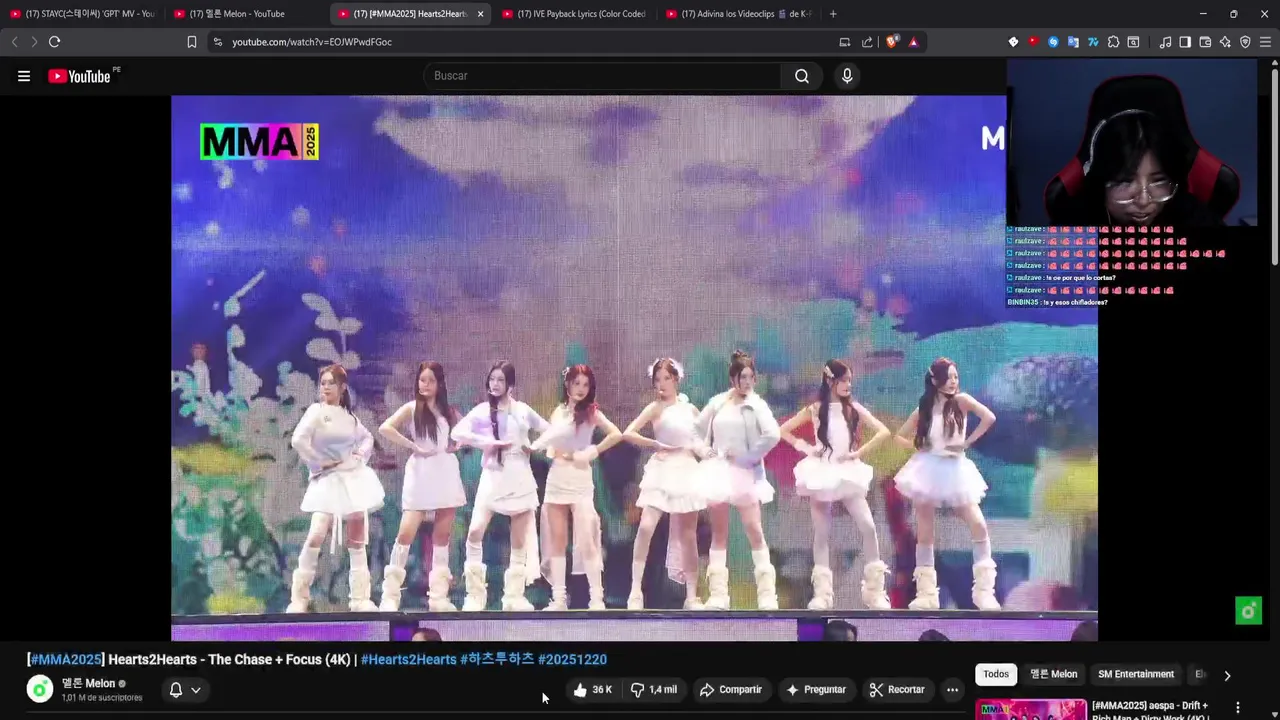The height and width of the screenshot is (720, 1280).
Task: Switch to Adivina los Videoclips tab
Action: pyautogui.click(x=738, y=14)
